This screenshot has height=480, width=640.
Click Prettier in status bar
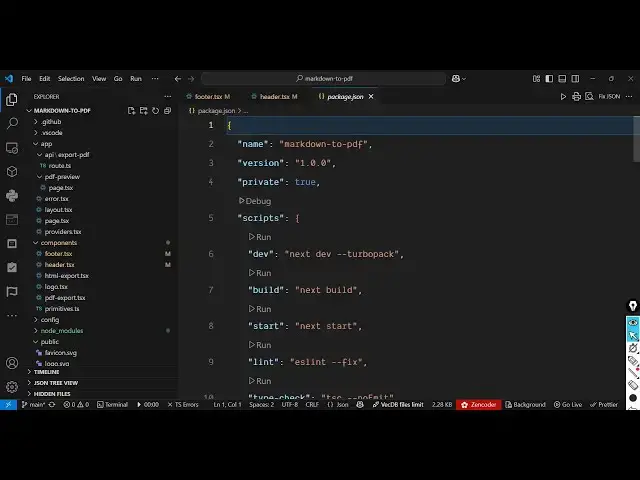click(x=604, y=404)
